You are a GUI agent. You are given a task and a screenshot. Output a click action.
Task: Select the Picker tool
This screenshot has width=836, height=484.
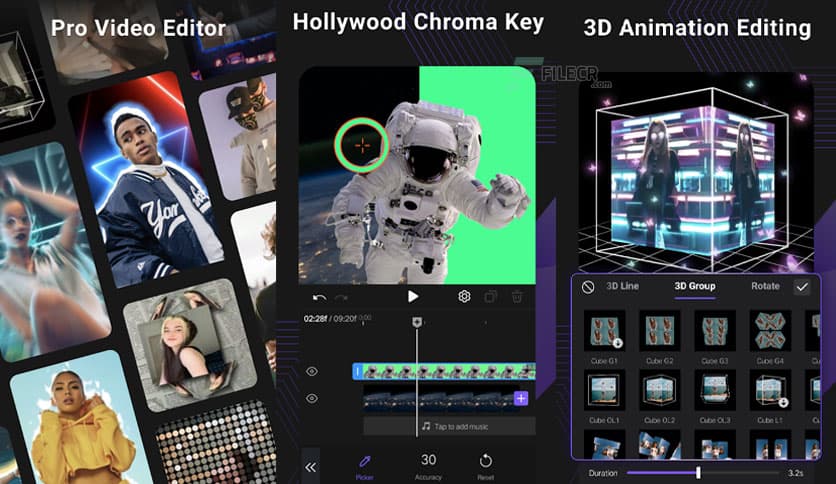365,467
